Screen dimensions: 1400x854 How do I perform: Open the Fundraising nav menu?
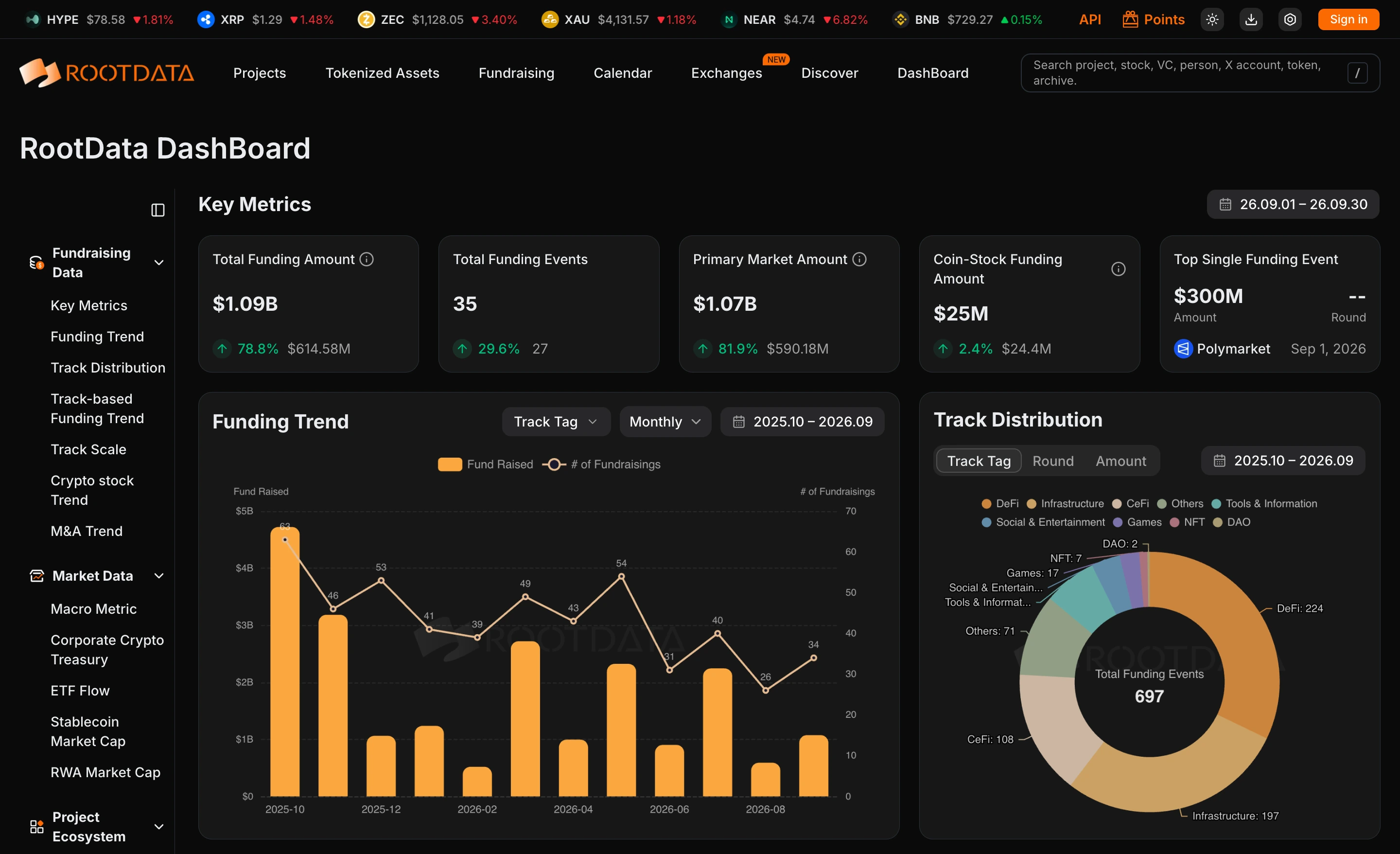pos(516,73)
